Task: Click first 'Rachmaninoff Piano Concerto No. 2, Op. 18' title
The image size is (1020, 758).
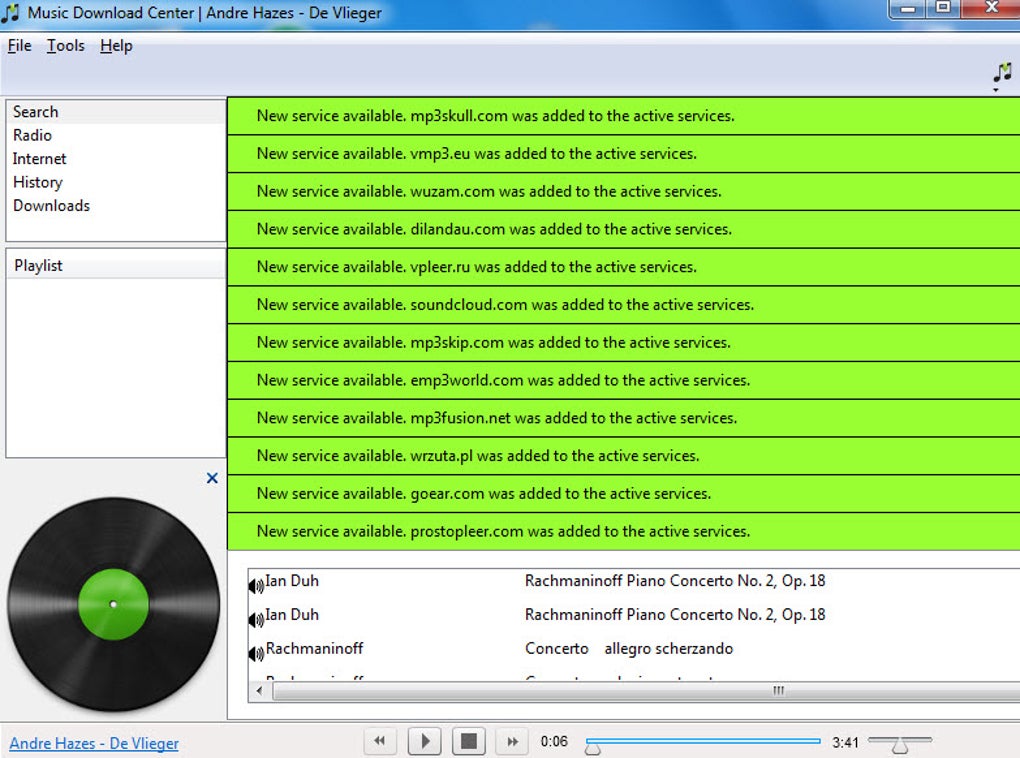Action: click(675, 581)
